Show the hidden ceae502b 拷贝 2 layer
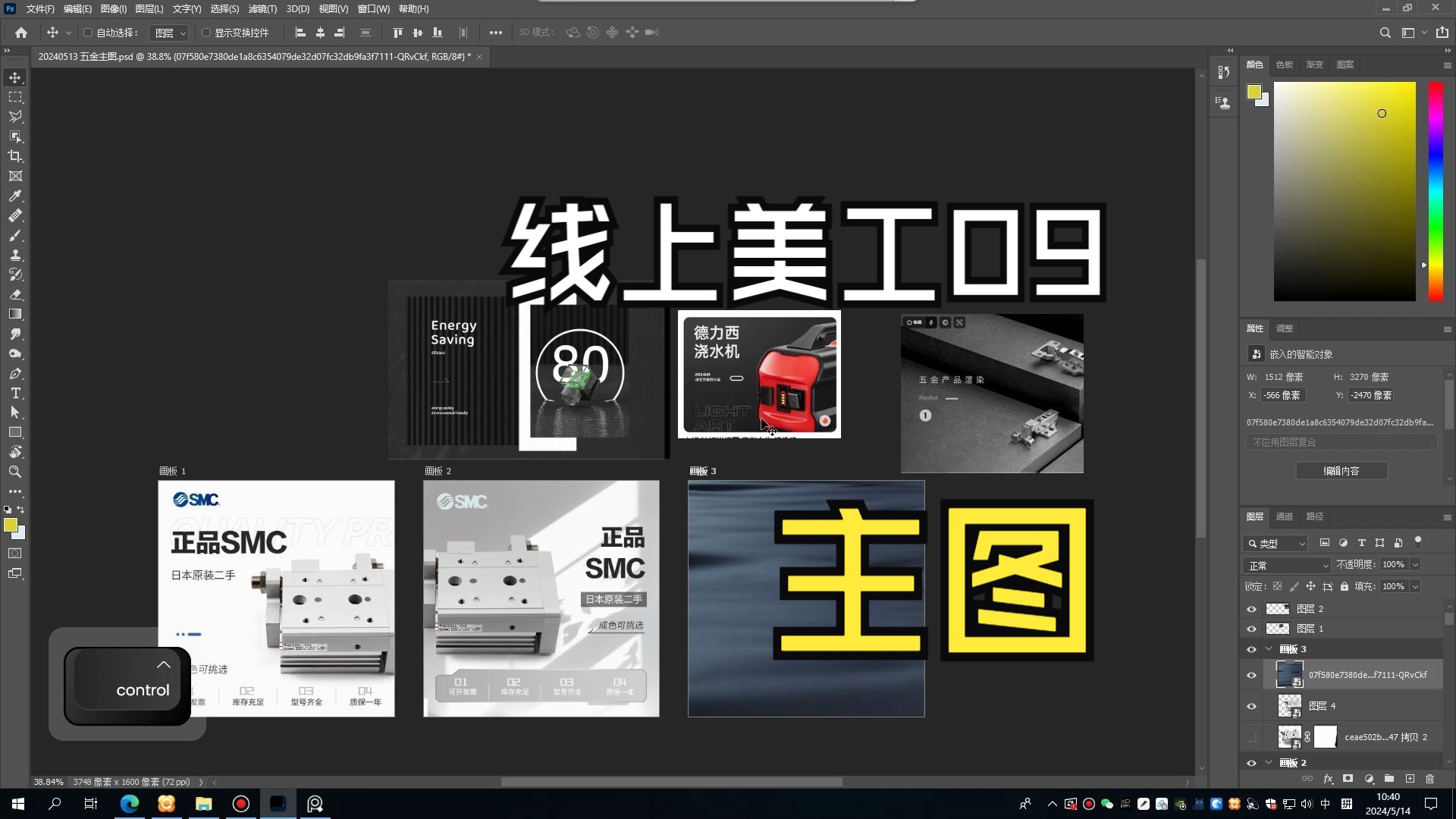 pyautogui.click(x=1251, y=737)
